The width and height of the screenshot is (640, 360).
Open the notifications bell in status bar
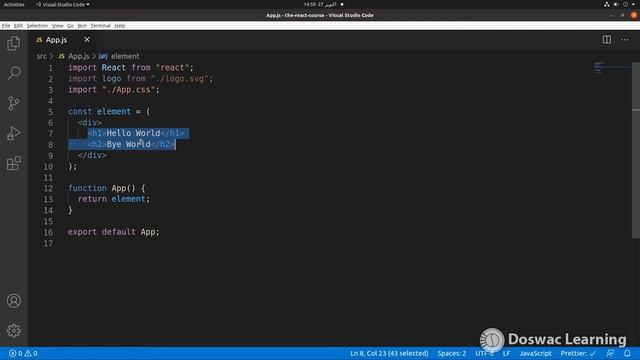tap(627, 353)
